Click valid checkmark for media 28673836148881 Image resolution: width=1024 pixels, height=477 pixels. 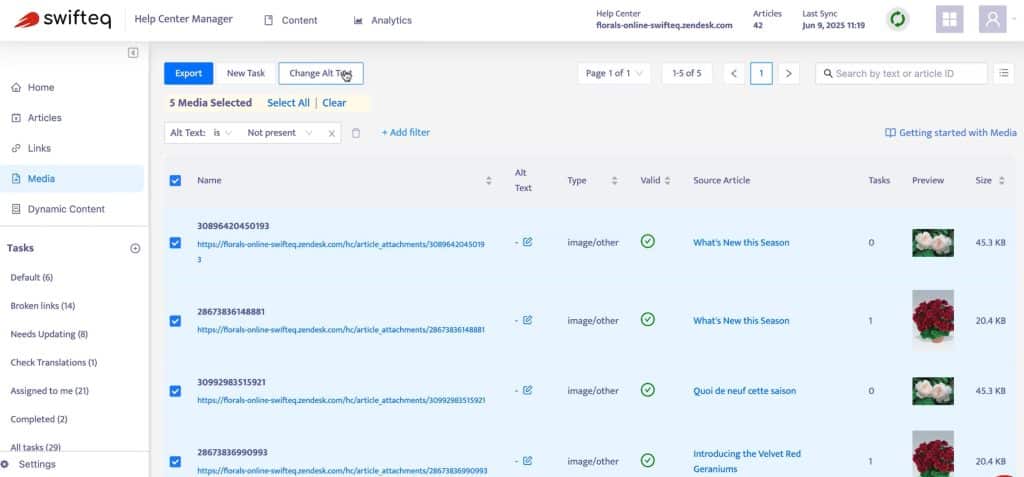647,320
